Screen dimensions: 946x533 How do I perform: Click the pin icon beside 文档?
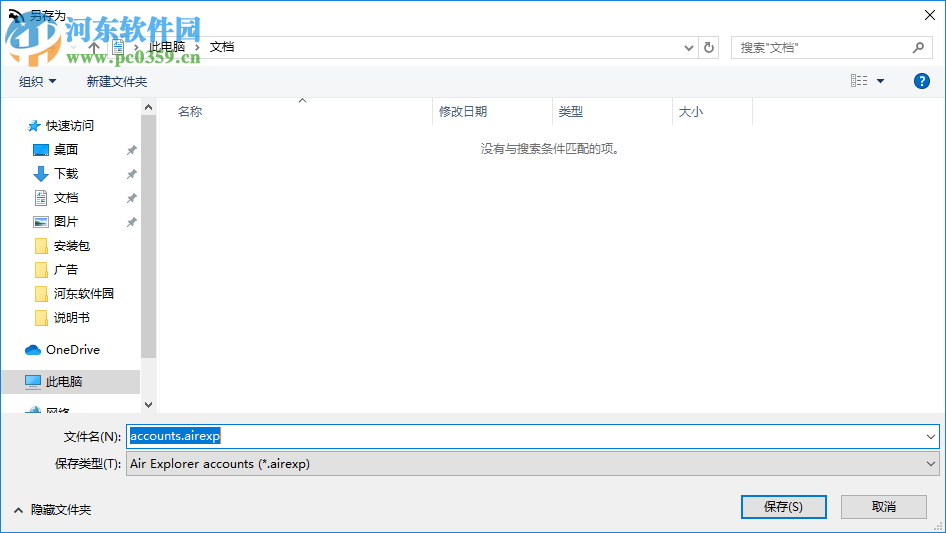131,199
